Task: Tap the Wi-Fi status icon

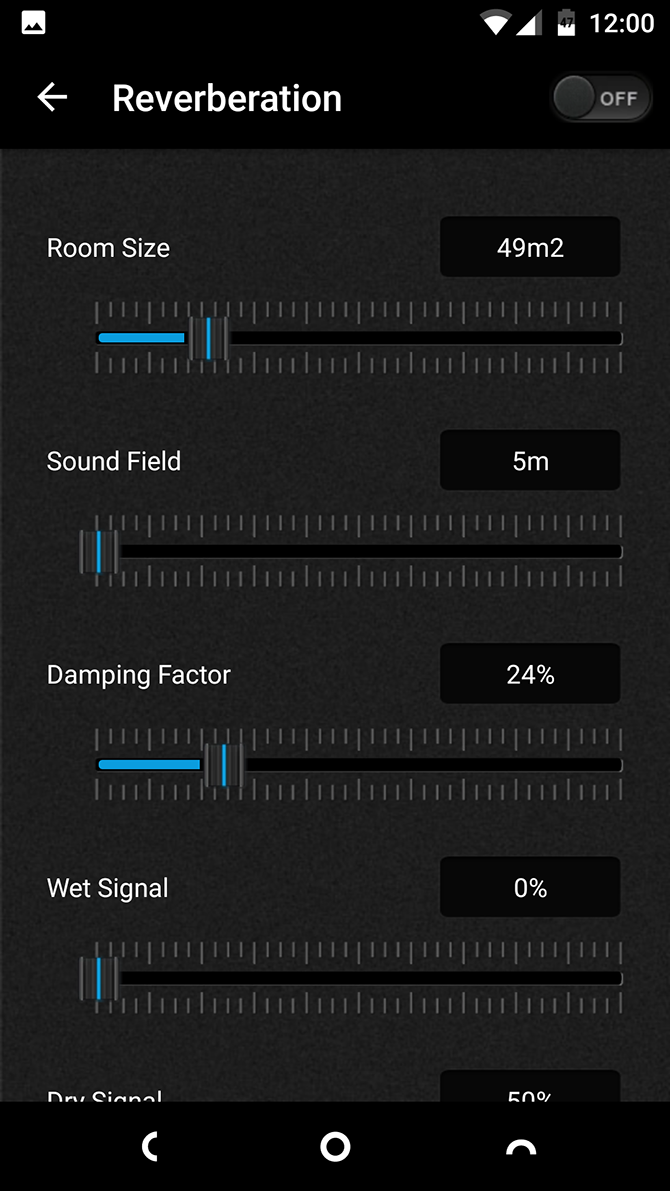Action: [494, 23]
